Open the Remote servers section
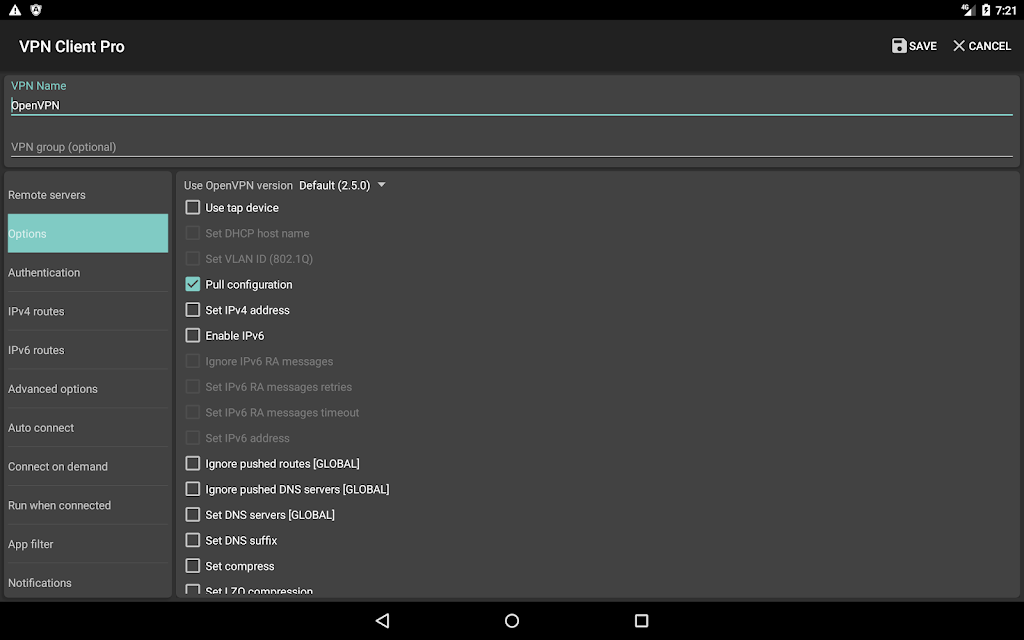The height and width of the screenshot is (640, 1024). (x=88, y=195)
